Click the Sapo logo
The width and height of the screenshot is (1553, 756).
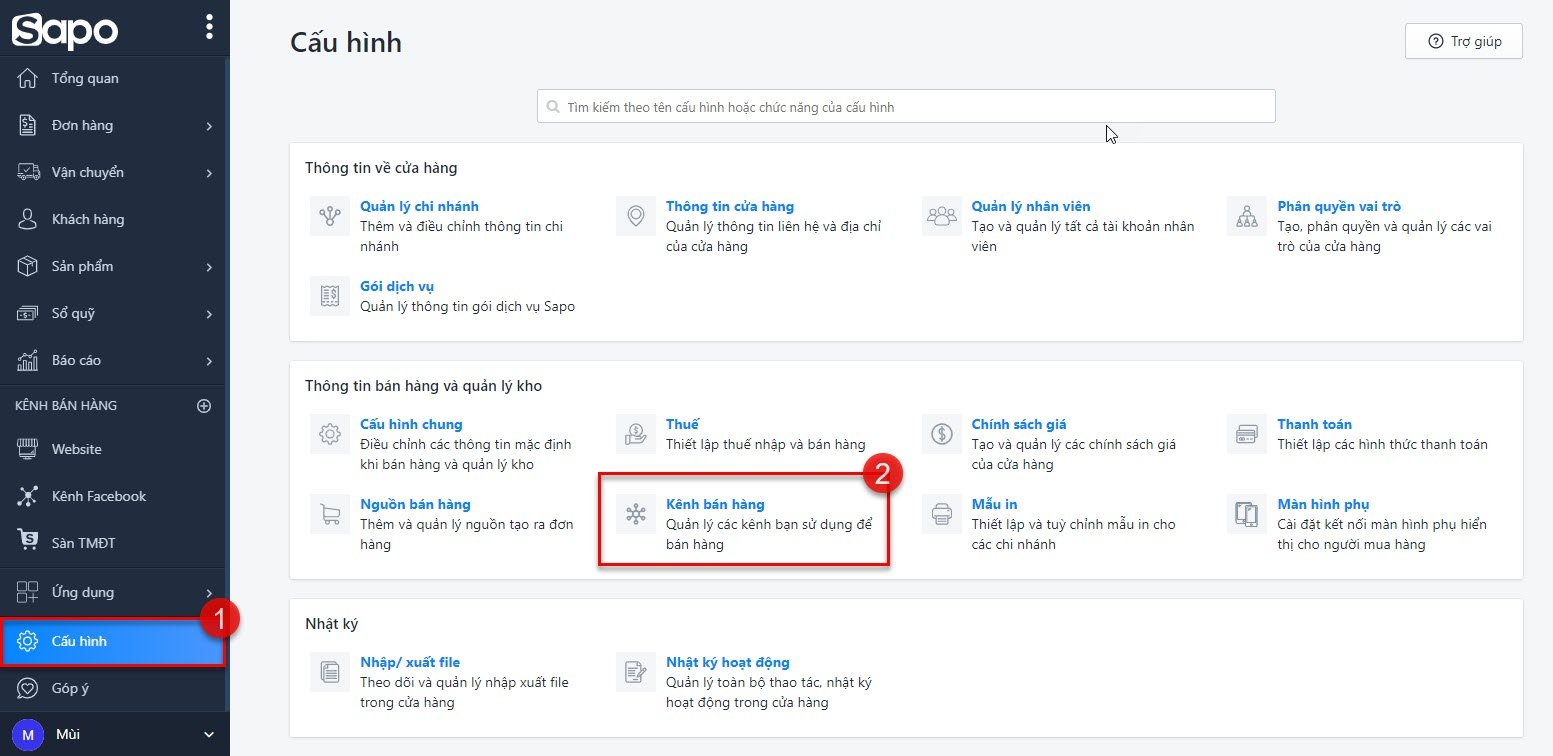click(62, 29)
